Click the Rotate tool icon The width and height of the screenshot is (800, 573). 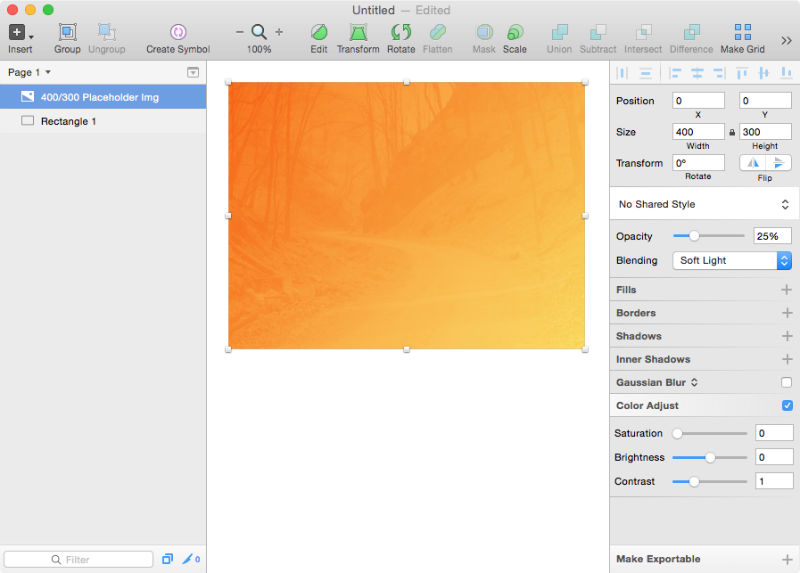401,32
